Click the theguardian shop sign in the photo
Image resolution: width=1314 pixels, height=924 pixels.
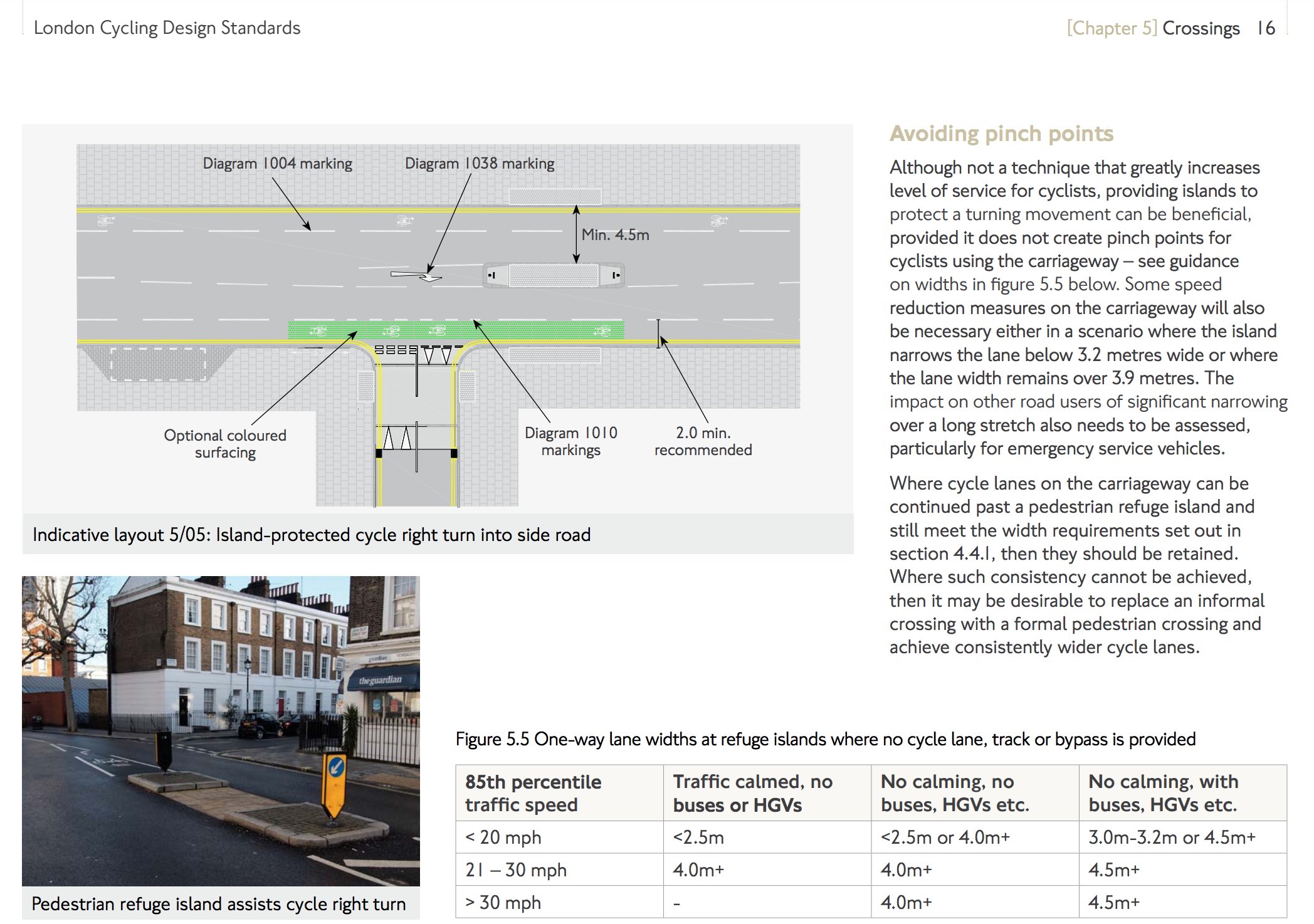[380, 680]
